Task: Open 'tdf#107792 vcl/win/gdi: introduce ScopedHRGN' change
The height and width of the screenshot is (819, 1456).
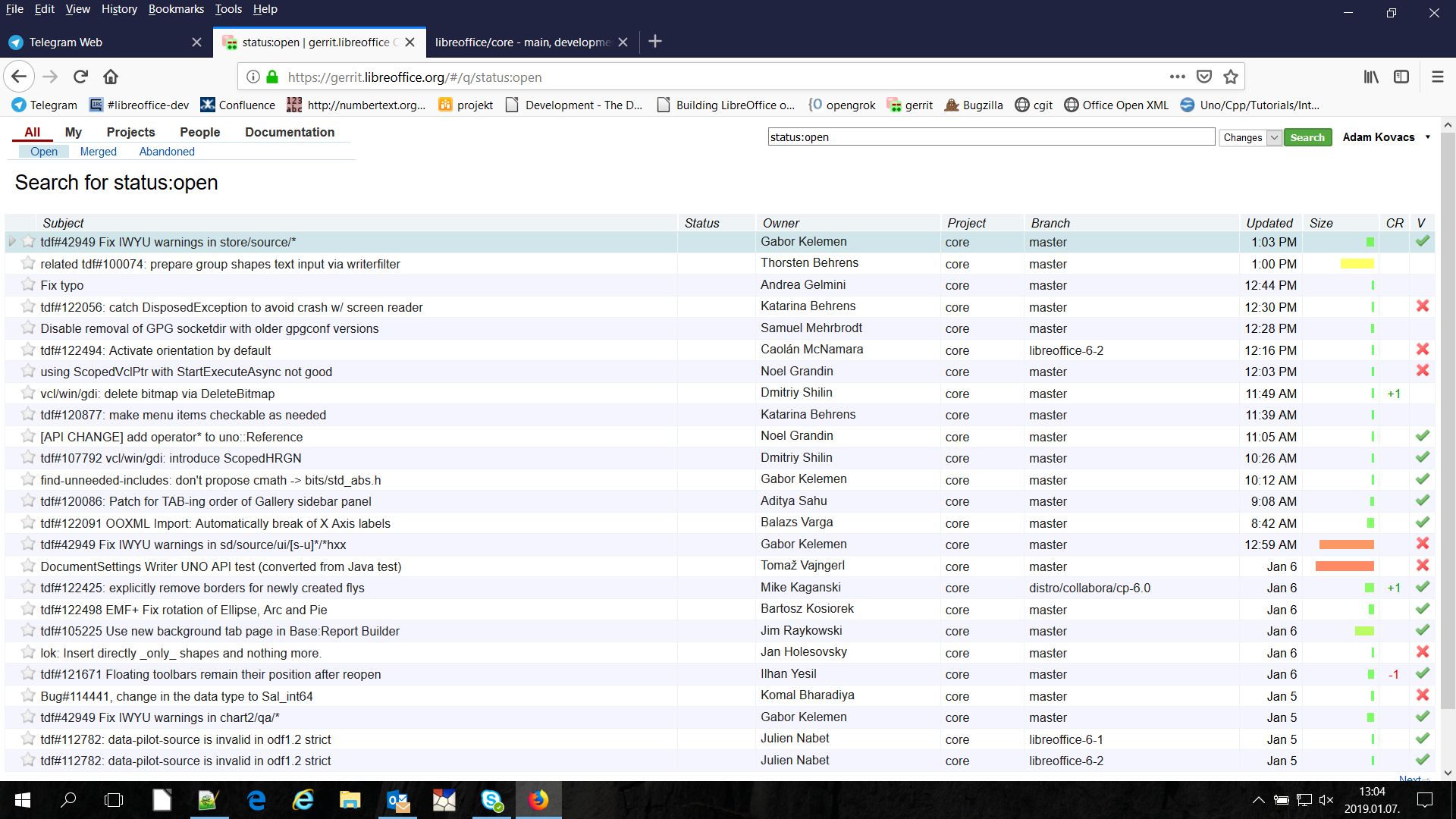Action: 171,458
